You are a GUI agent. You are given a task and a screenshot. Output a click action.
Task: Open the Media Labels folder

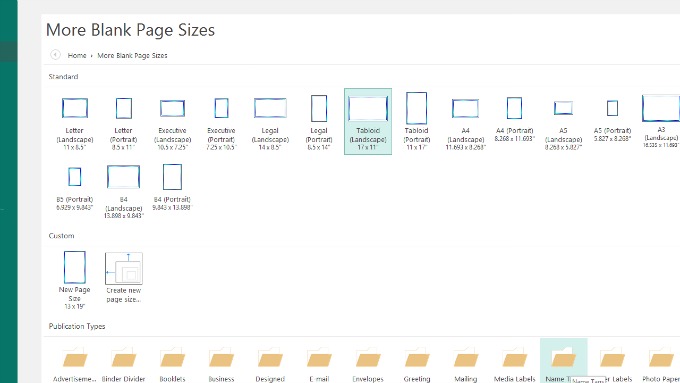tap(514, 363)
